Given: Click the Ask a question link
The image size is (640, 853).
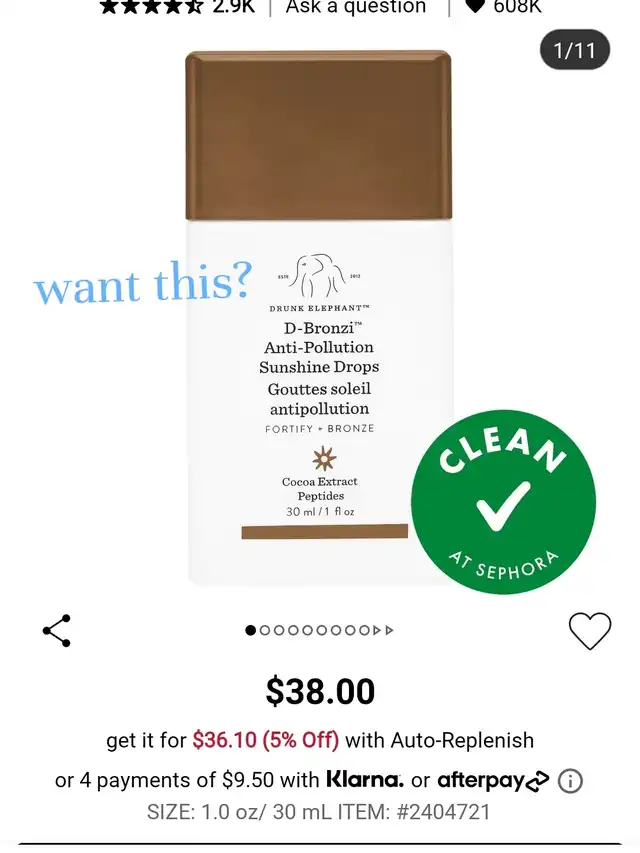Looking at the screenshot, I should coord(355,6).
